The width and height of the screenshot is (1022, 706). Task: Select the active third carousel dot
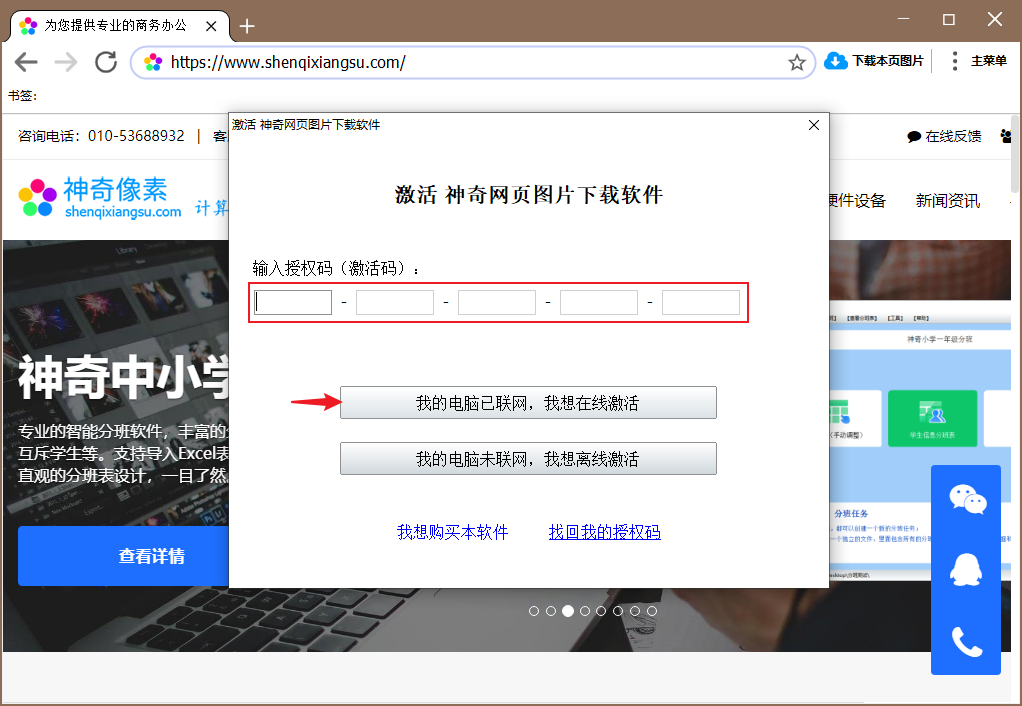point(568,611)
